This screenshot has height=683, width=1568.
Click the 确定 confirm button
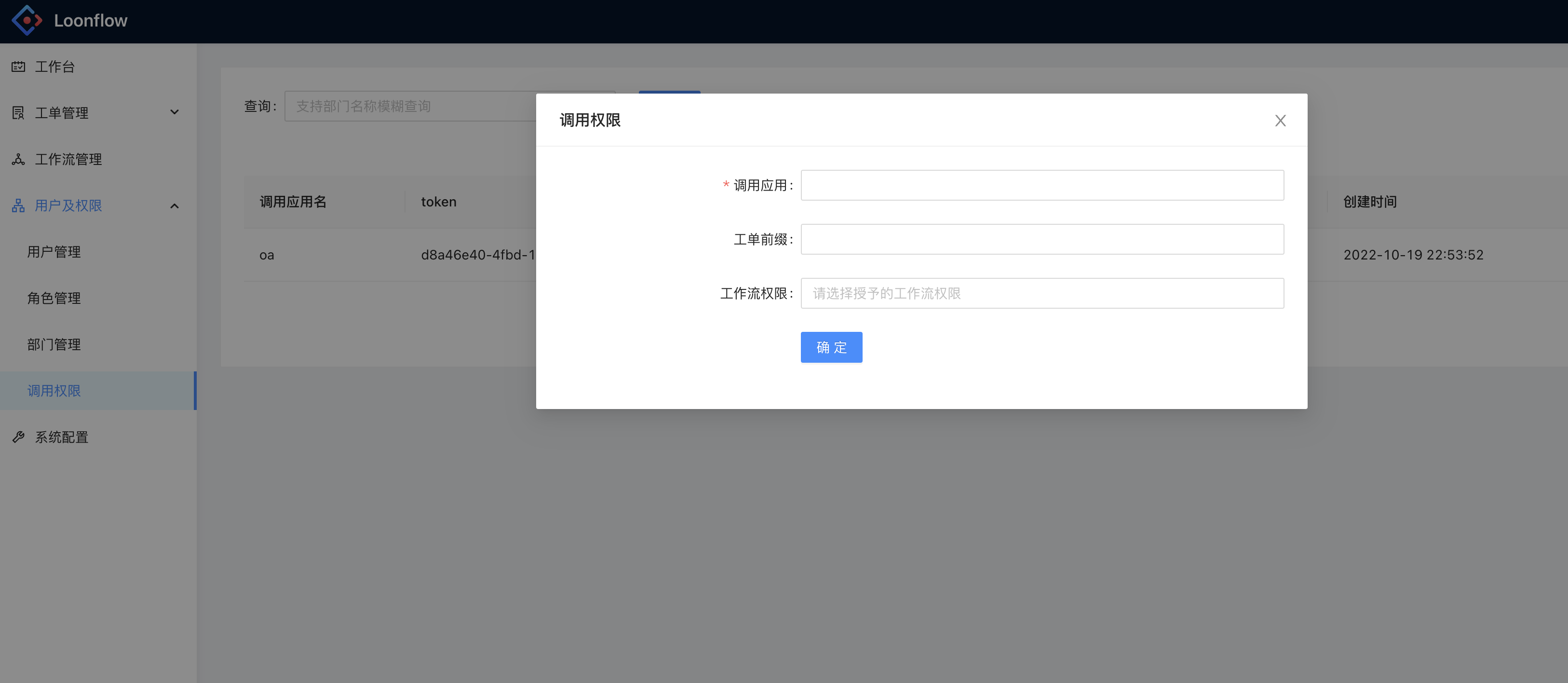coord(831,347)
